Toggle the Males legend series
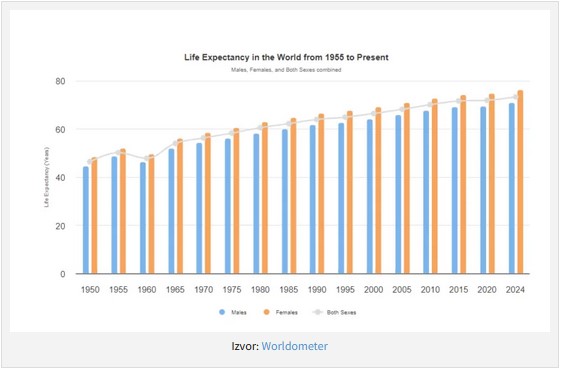 pos(233,312)
